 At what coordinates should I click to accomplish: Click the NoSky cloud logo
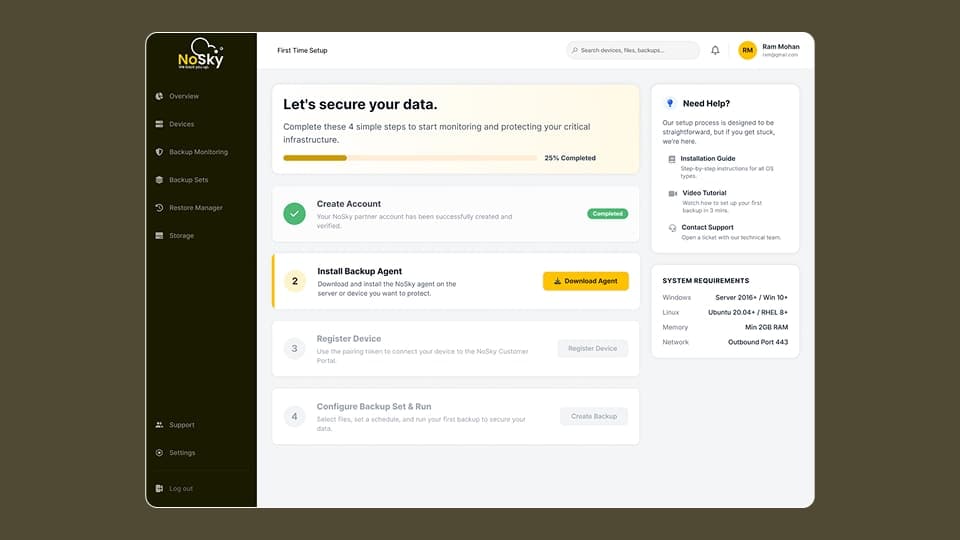(x=201, y=55)
